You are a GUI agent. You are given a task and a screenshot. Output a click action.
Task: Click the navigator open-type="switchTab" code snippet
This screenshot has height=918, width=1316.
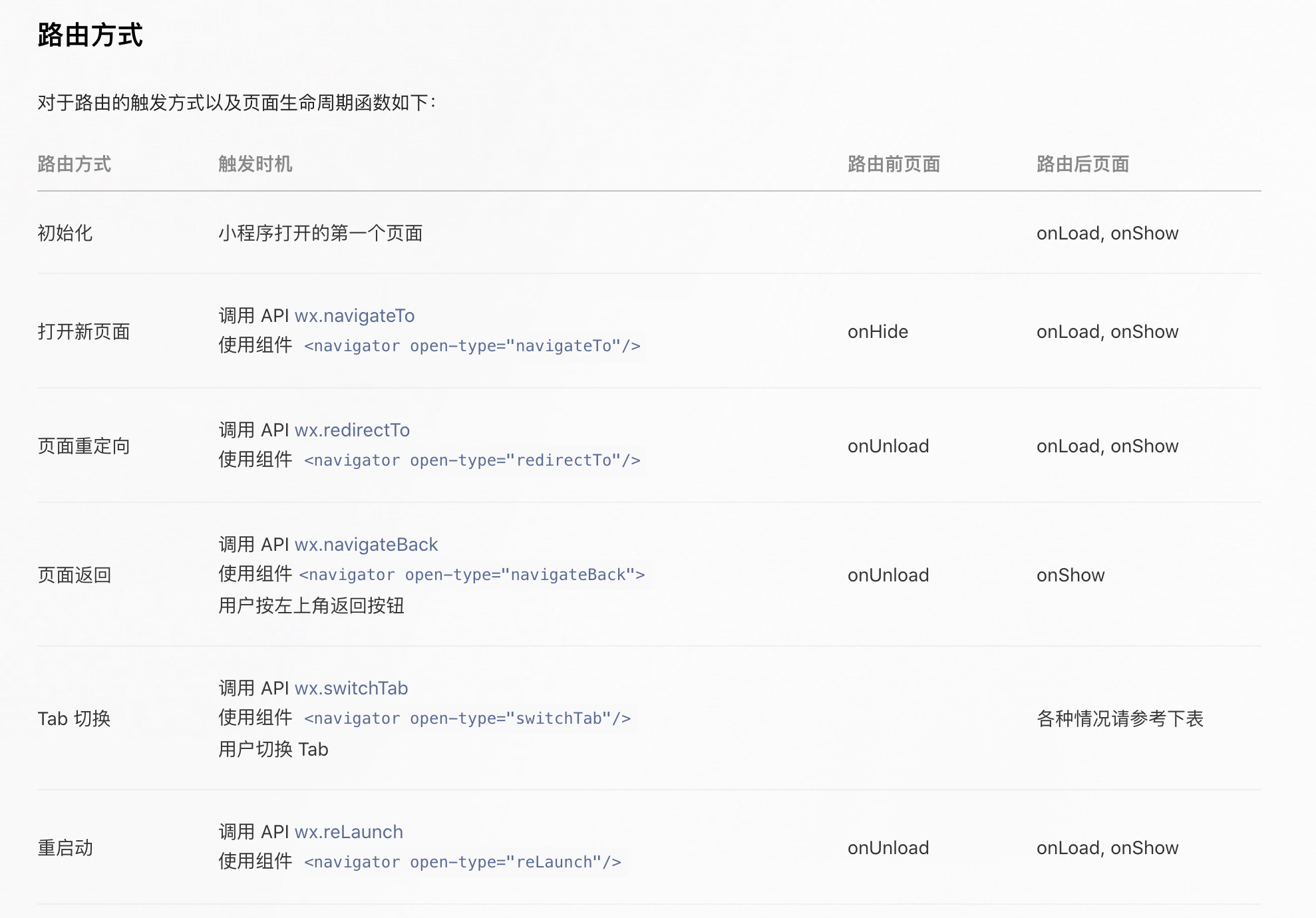[x=468, y=718]
